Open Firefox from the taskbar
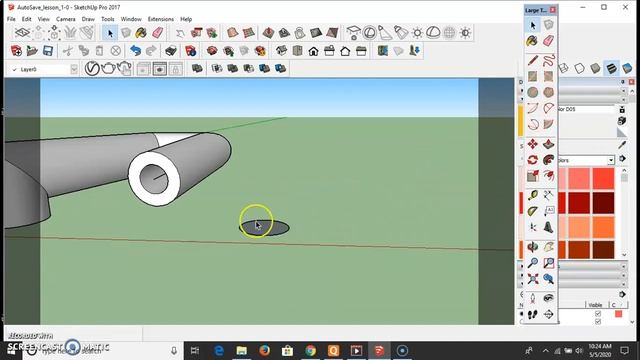640x360 pixels. click(x=264, y=351)
